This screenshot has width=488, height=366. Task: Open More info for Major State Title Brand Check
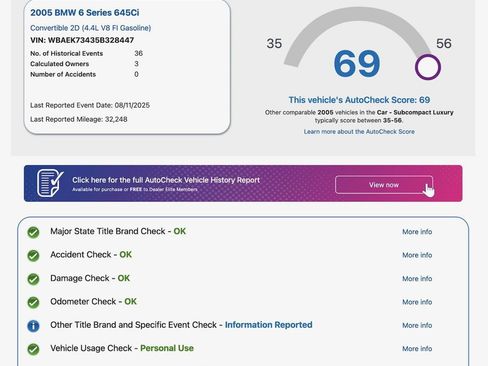coord(417,232)
